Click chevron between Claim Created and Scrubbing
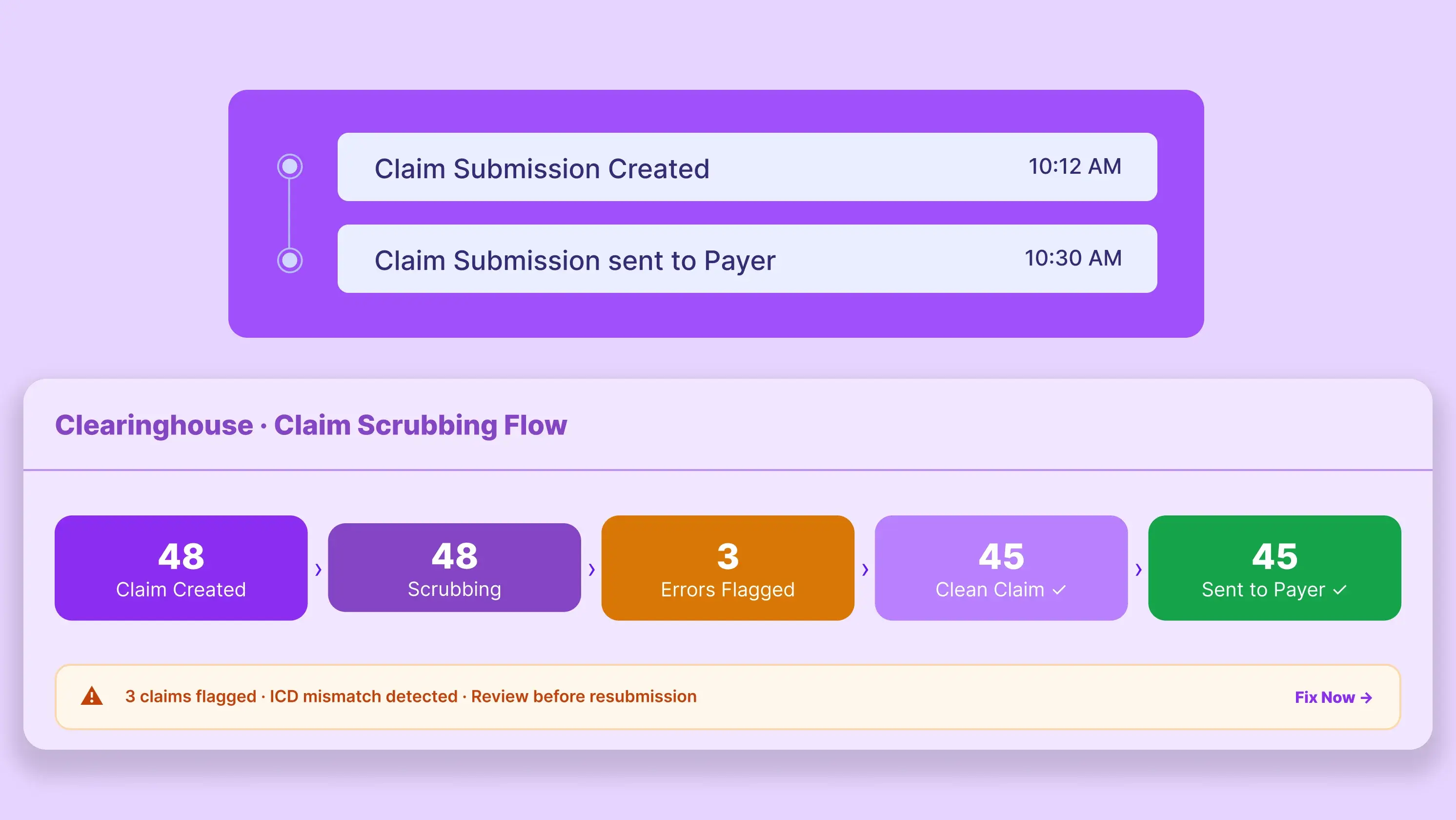1456x820 pixels. pyautogui.click(x=318, y=569)
